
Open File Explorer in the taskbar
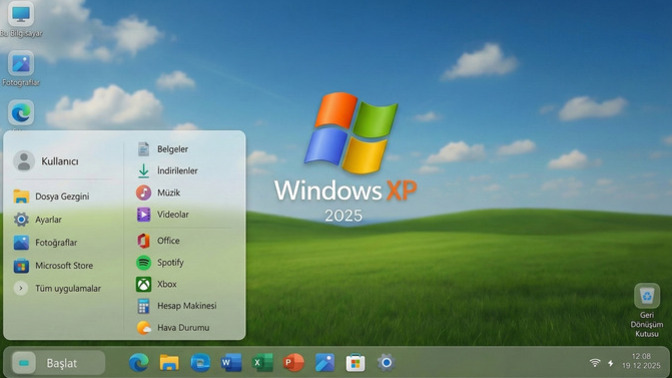[169, 363]
